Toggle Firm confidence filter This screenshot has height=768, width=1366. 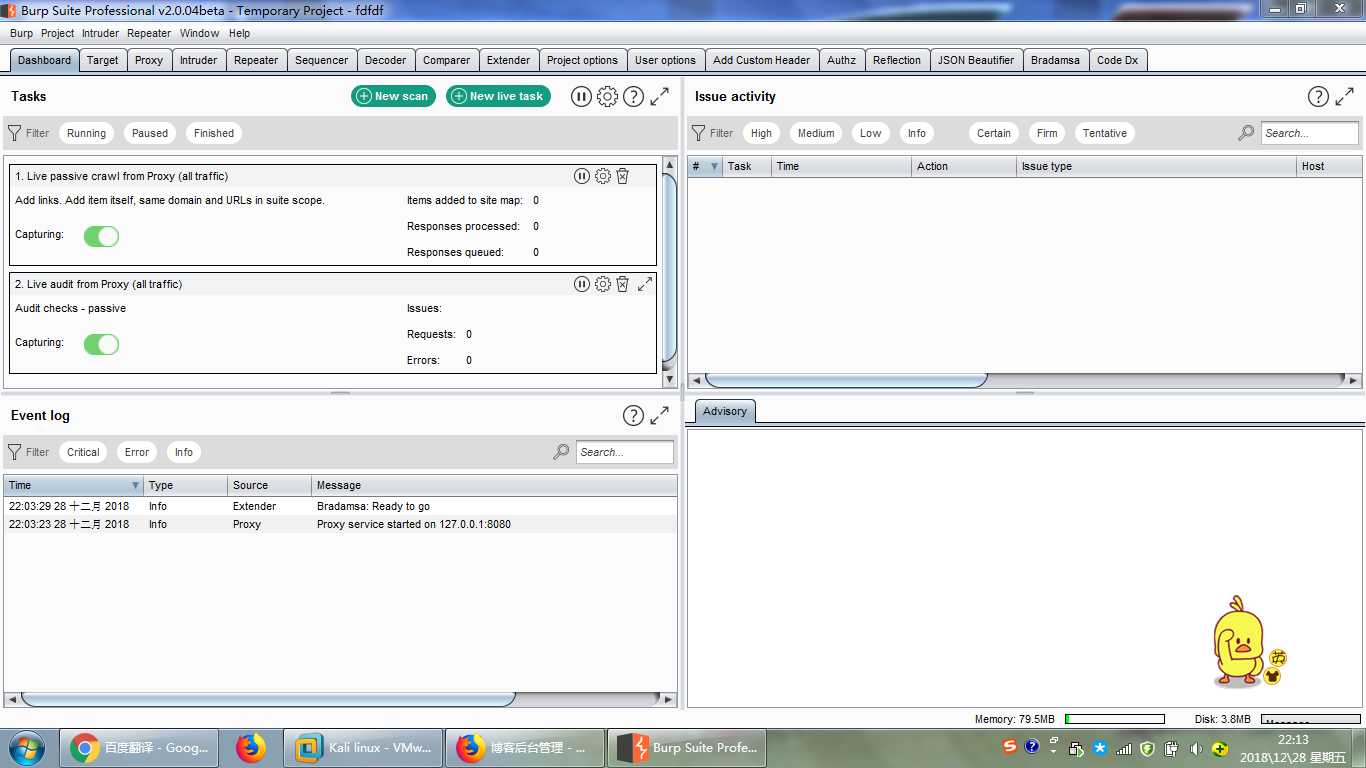point(1047,133)
